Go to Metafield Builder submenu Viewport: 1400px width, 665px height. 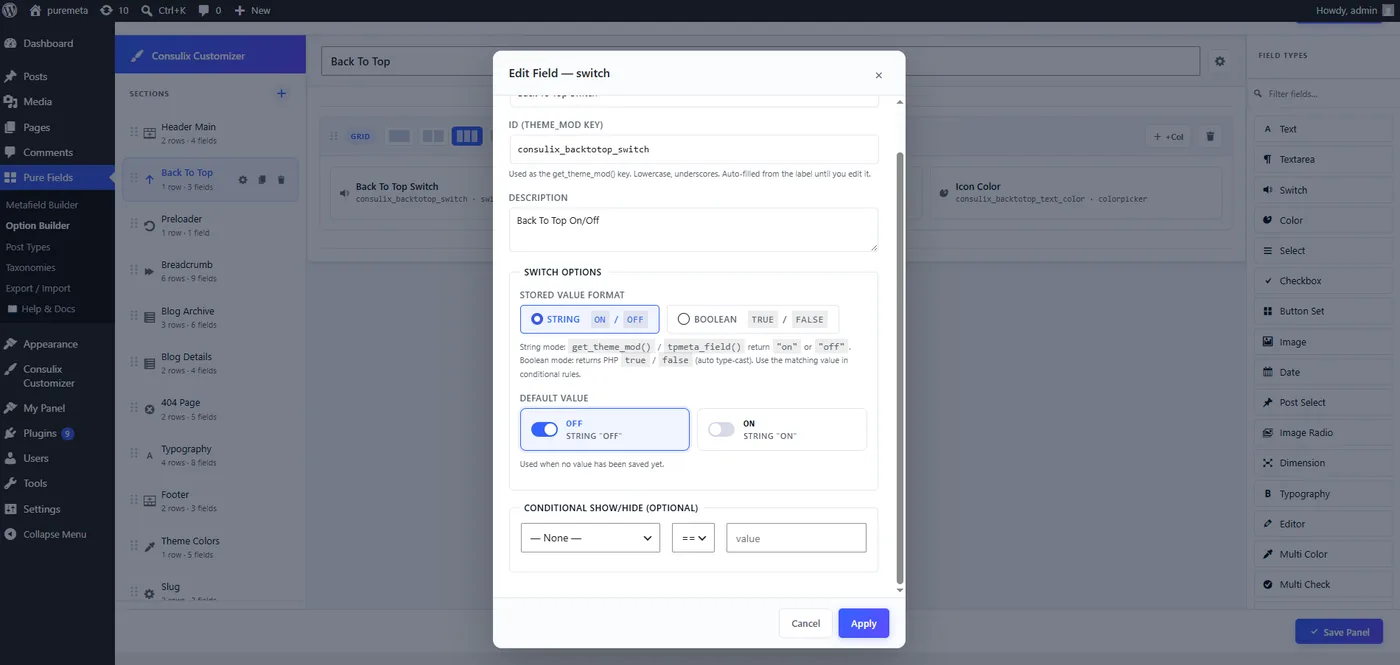[42, 205]
